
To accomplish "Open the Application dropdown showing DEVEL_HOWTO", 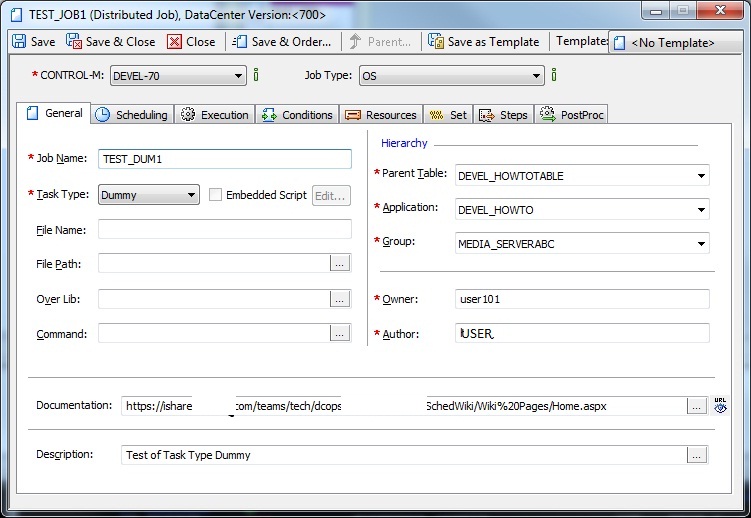I will 582,210.
